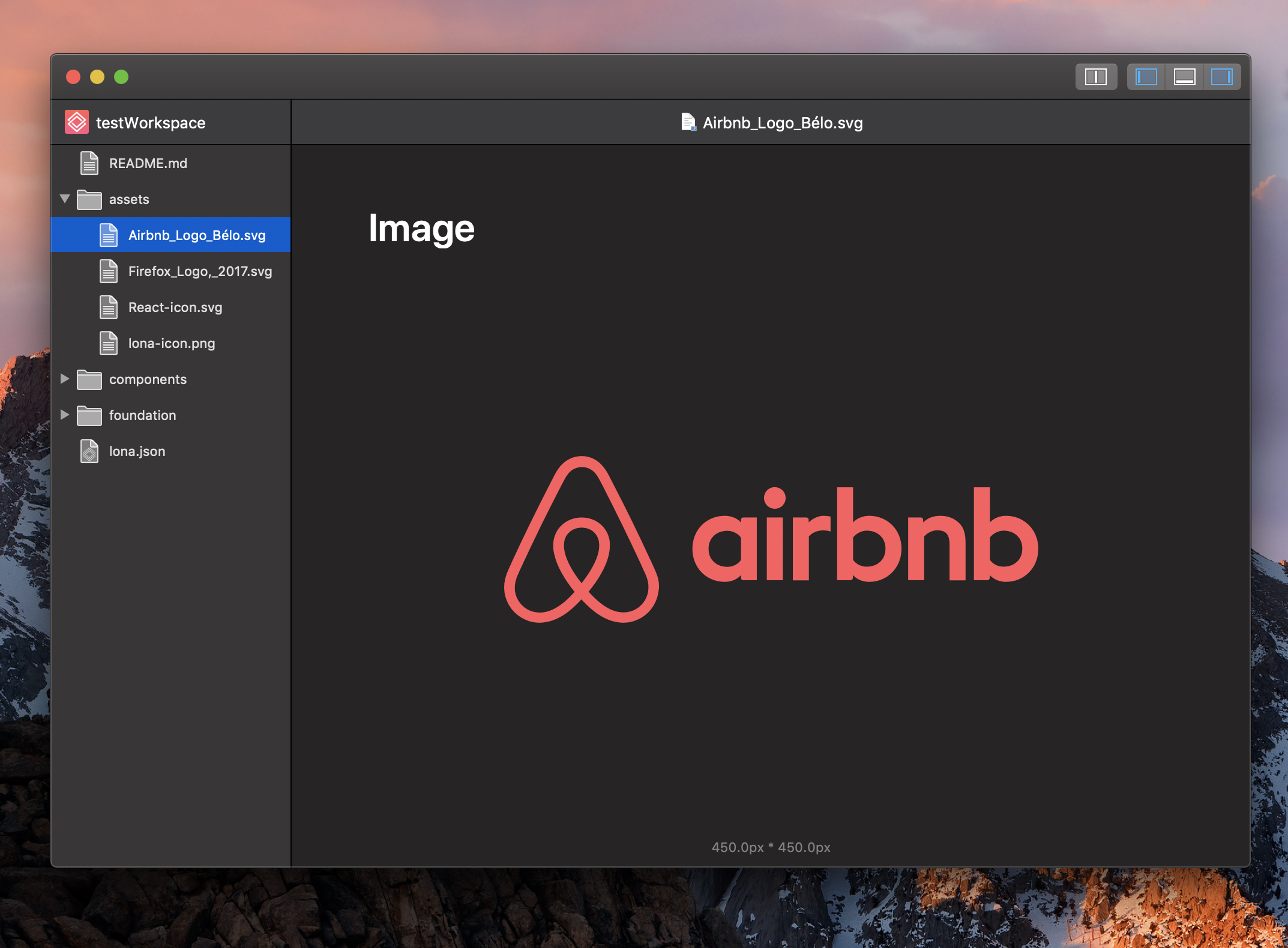Image resolution: width=1288 pixels, height=948 pixels.
Task: Expand the components folder
Action: click(65, 379)
